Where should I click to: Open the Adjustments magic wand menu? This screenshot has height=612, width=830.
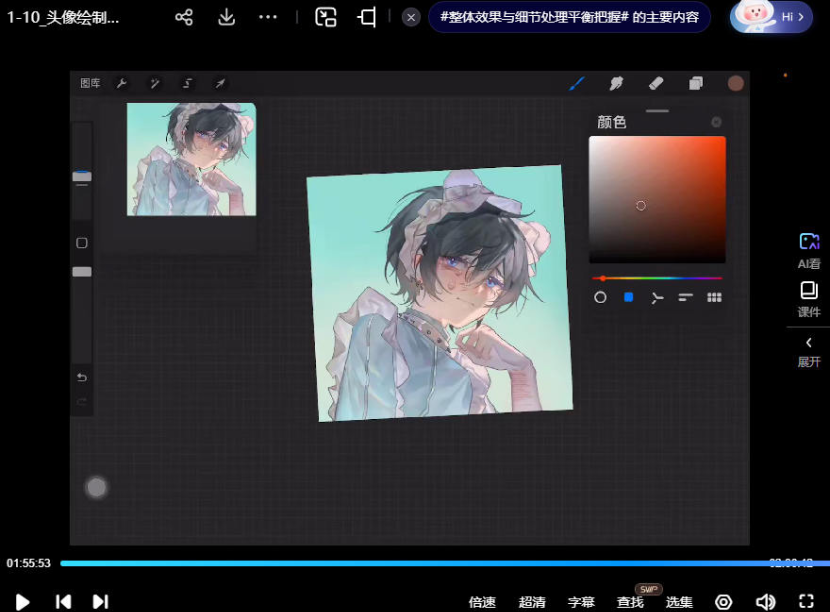point(155,83)
